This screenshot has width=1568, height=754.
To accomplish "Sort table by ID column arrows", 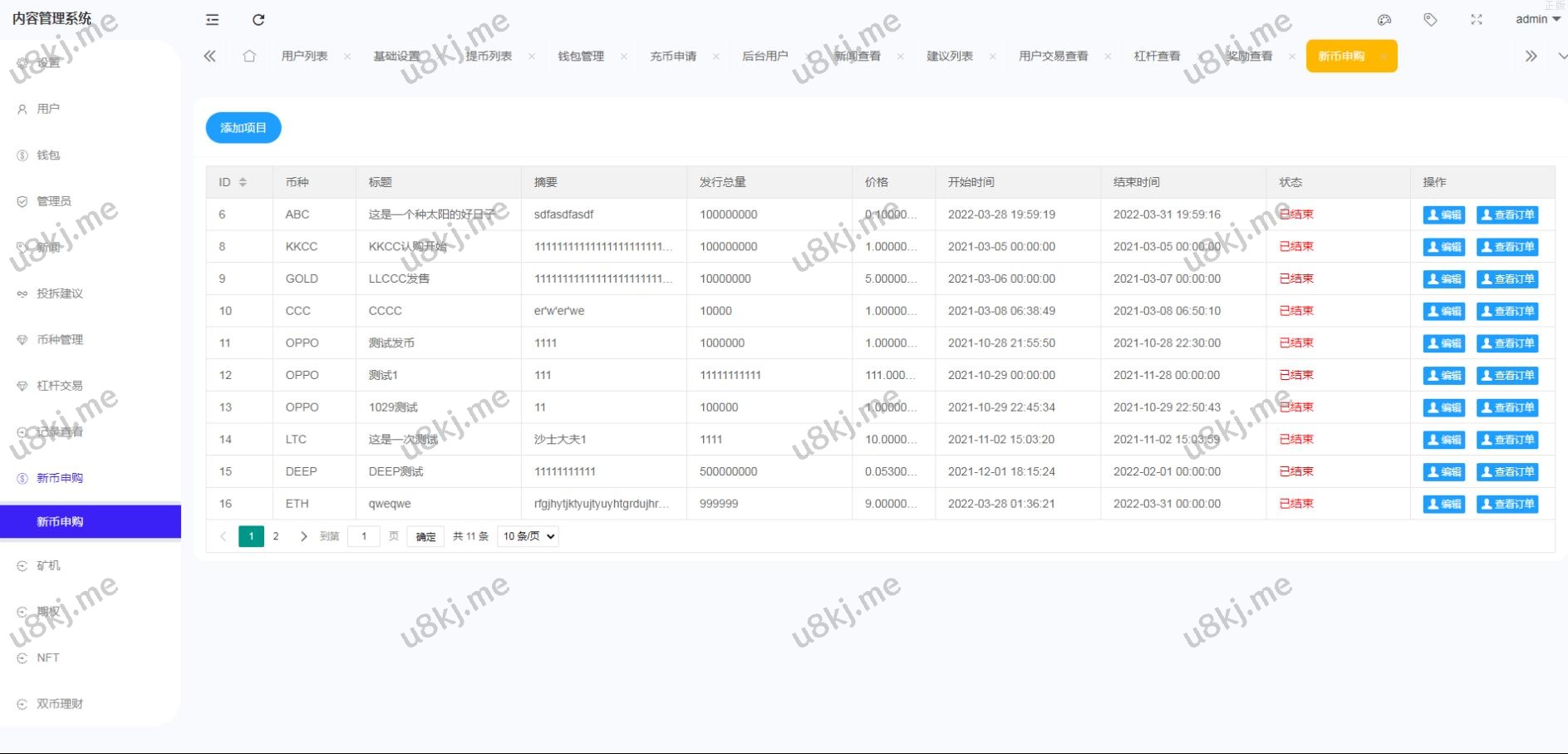I will (243, 182).
